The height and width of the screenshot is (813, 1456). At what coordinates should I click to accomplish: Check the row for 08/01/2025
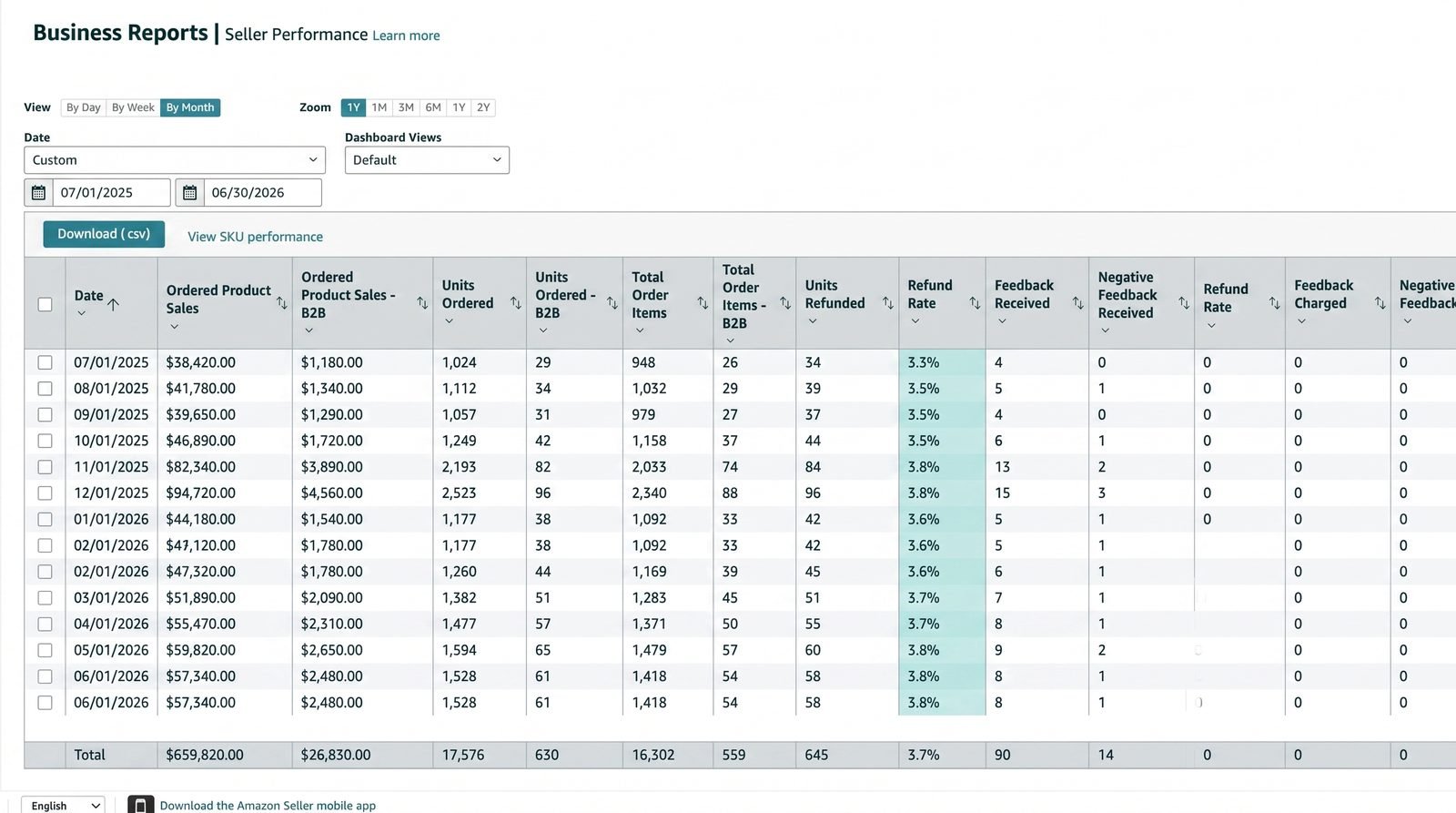point(45,389)
